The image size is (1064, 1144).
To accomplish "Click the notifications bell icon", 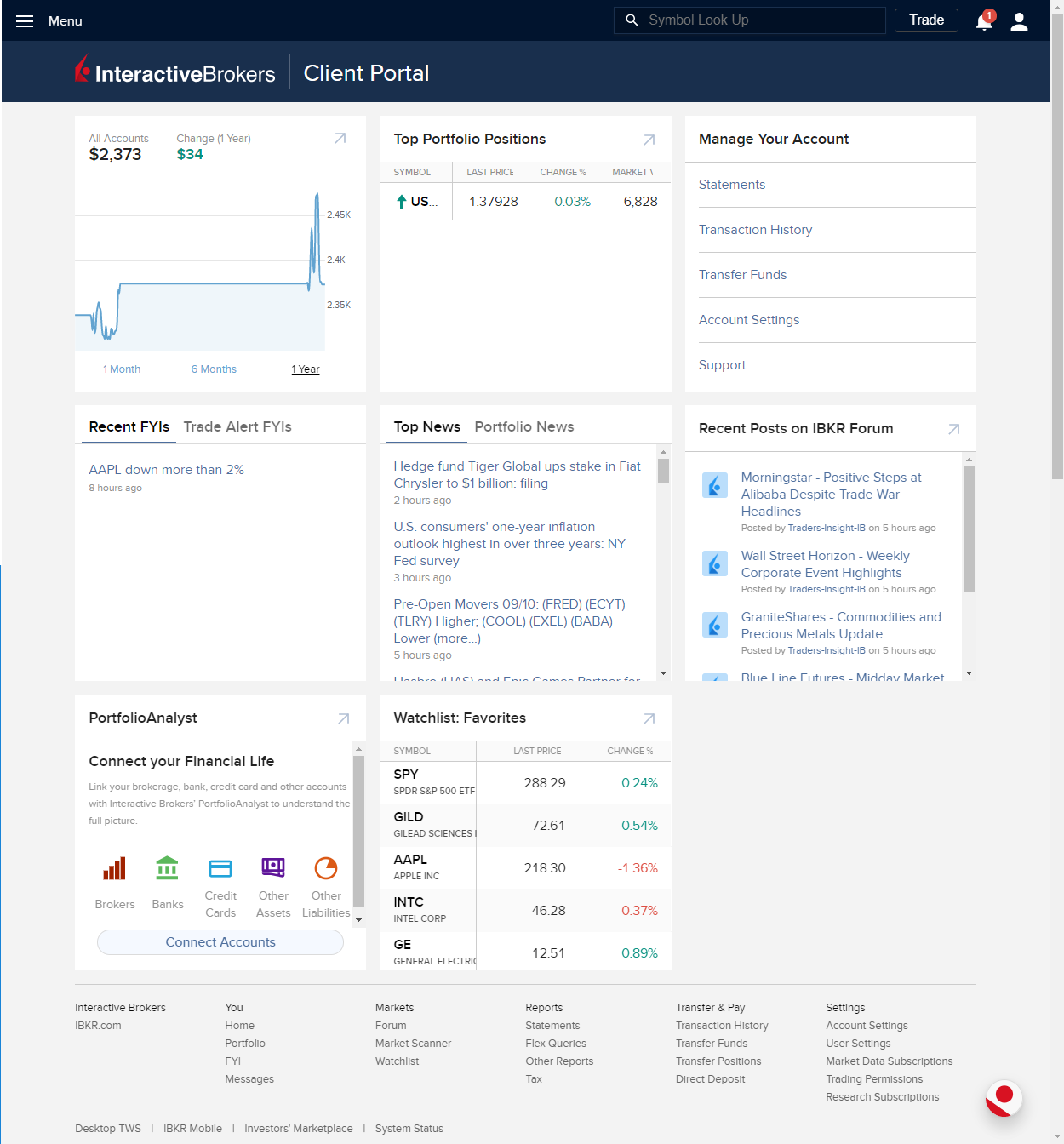I will [983, 20].
